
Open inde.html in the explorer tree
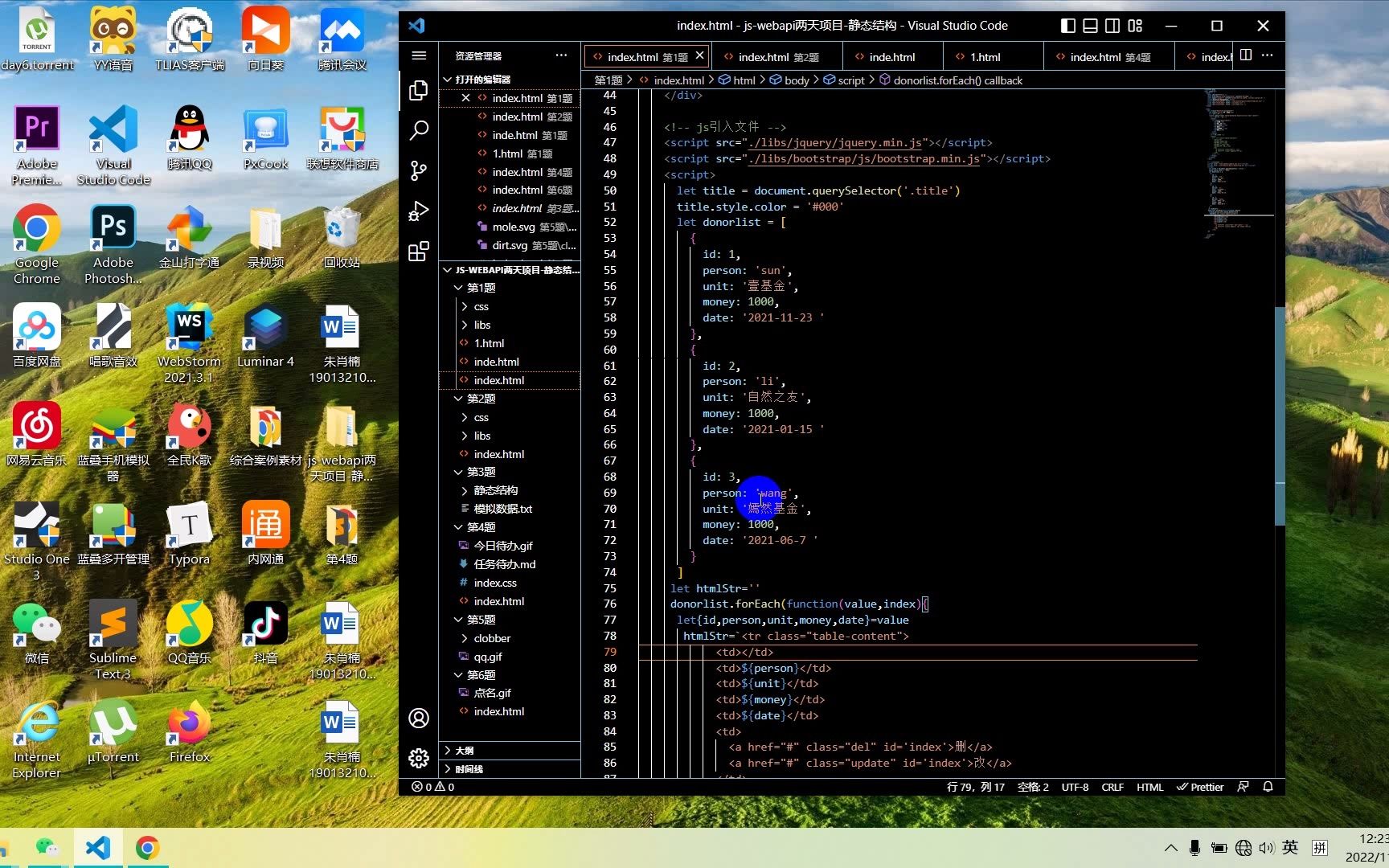pos(510,362)
